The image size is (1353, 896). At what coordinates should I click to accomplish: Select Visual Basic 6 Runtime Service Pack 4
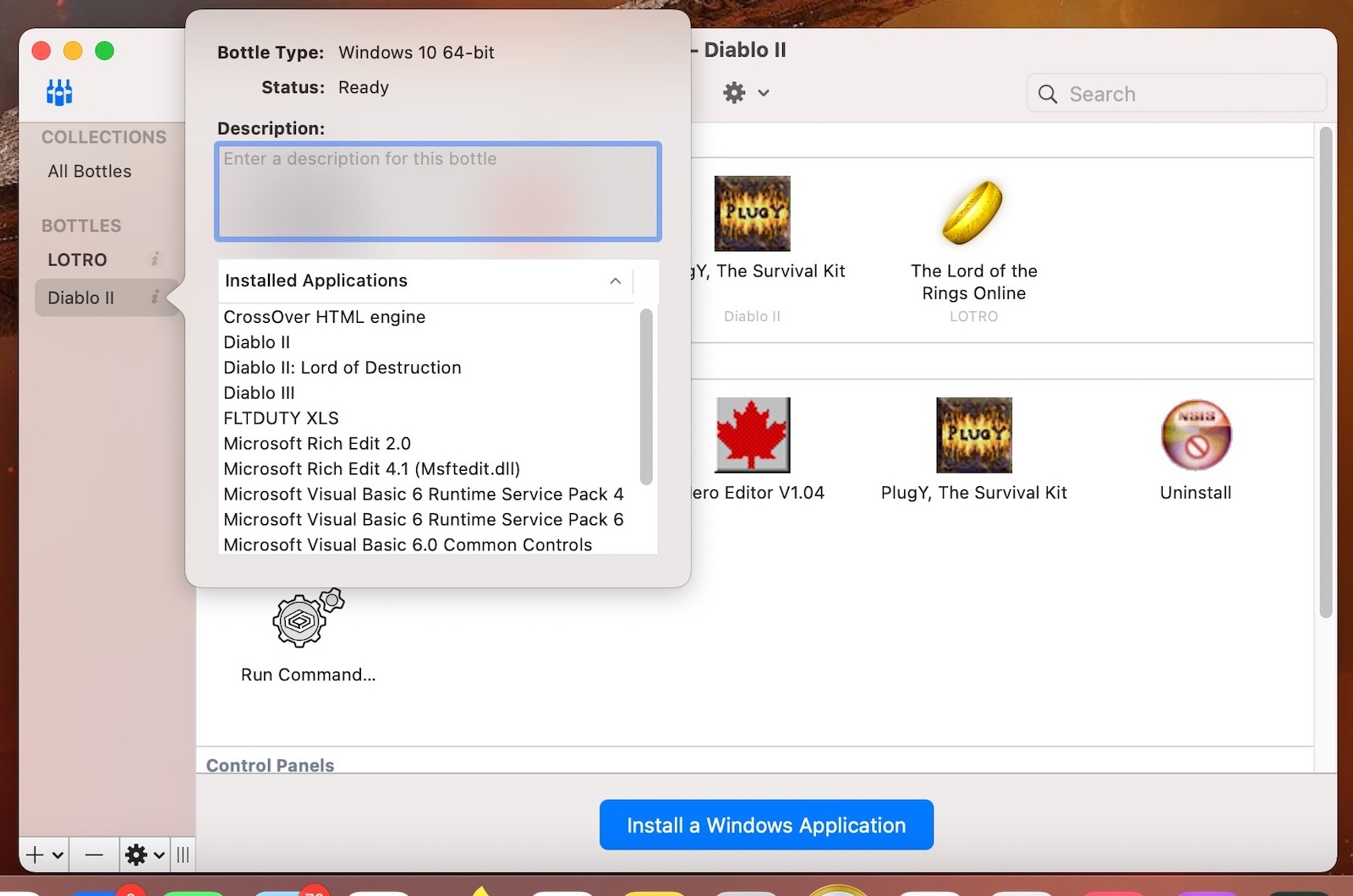(x=424, y=494)
